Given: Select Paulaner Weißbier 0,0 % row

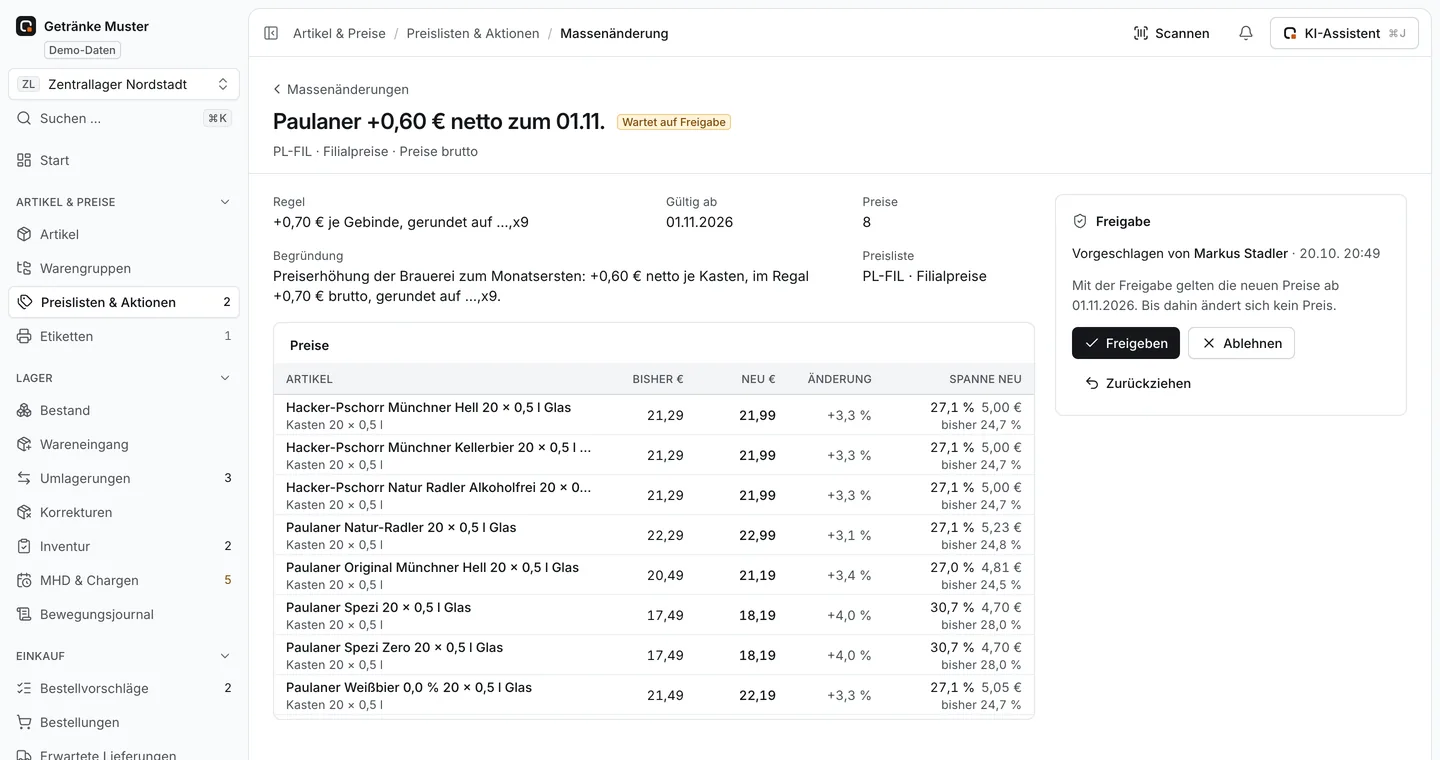Looking at the screenshot, I should [x=654, y=695].
